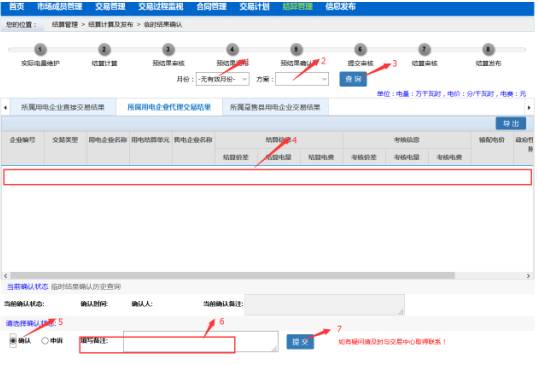Select step 7 结算审核 circle
The image size is (537, 365).
(x=424, y=50)
